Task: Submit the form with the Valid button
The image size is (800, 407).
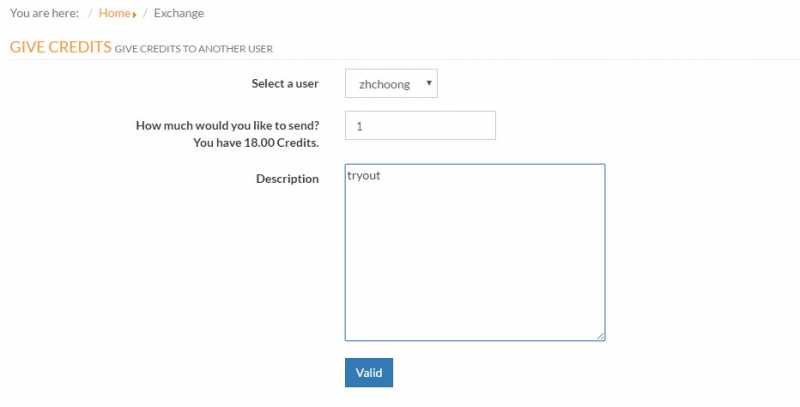Action: tap(369, 373)
